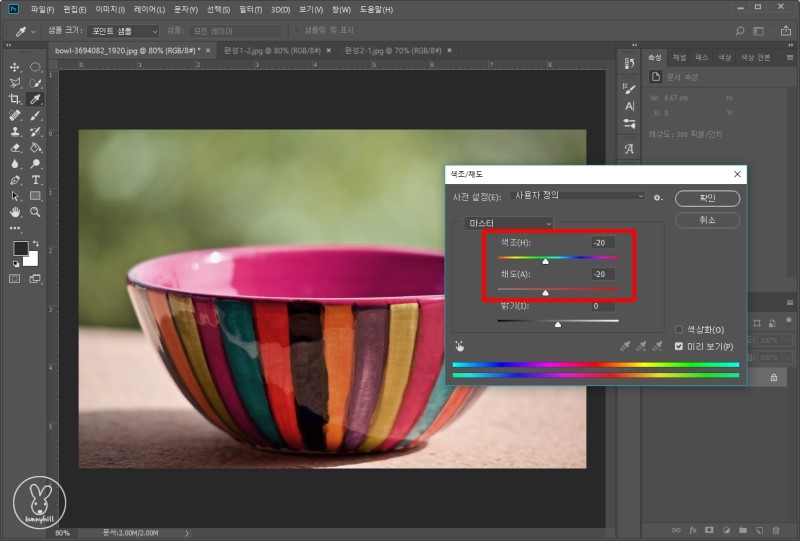Open the 필터(T) menu

249,9
